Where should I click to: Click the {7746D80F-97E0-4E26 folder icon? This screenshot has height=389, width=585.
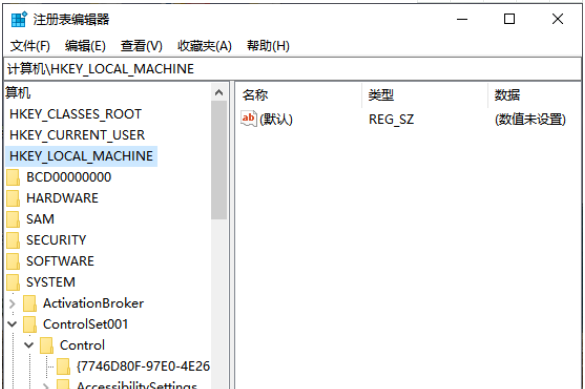click(63, 366)
